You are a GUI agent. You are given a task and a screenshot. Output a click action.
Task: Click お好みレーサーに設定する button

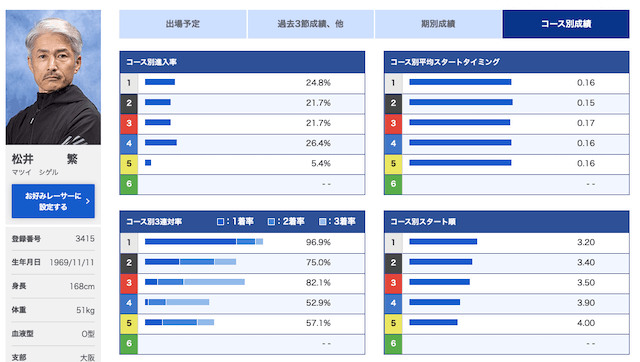coord(53,201)
